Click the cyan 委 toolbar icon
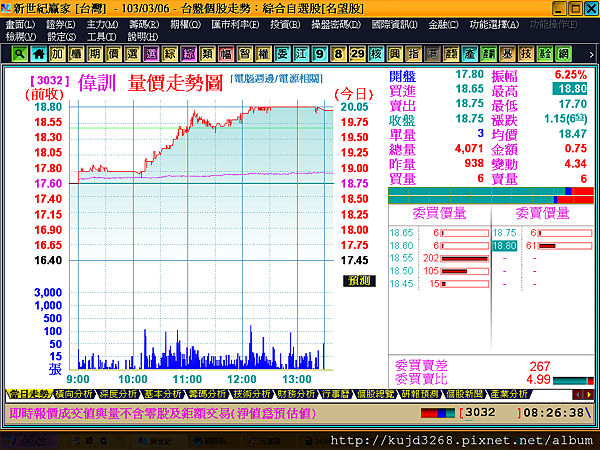 point(282,54)
